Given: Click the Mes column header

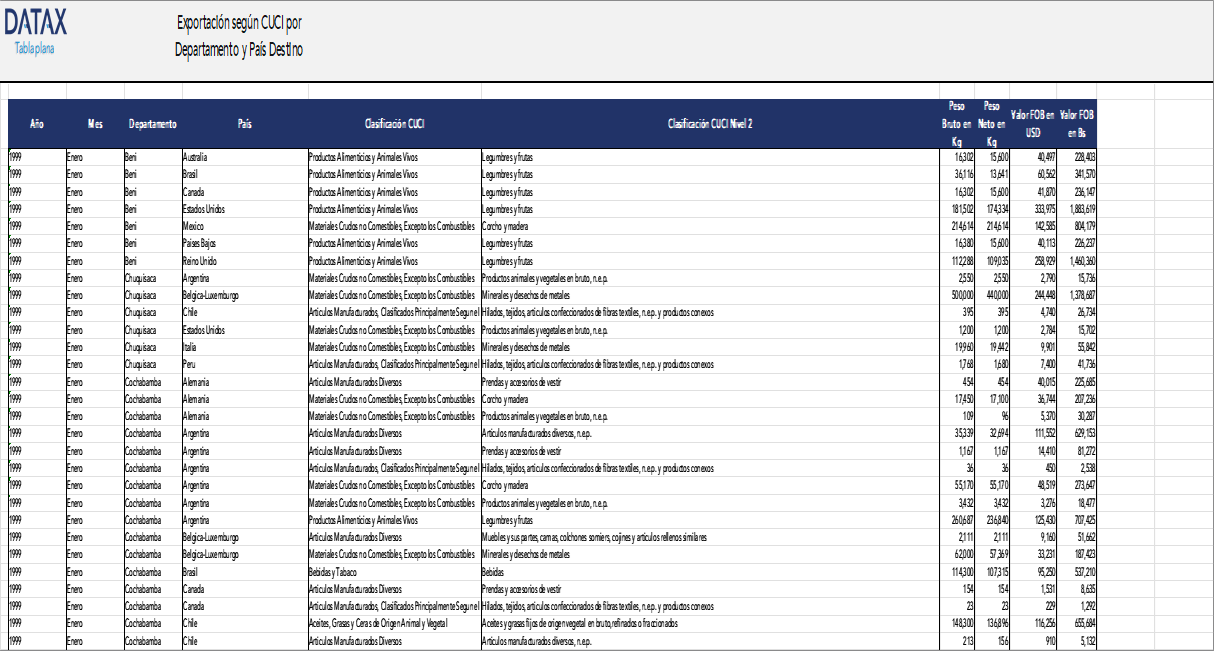Looking at the screenshot, I should [95, 124].
